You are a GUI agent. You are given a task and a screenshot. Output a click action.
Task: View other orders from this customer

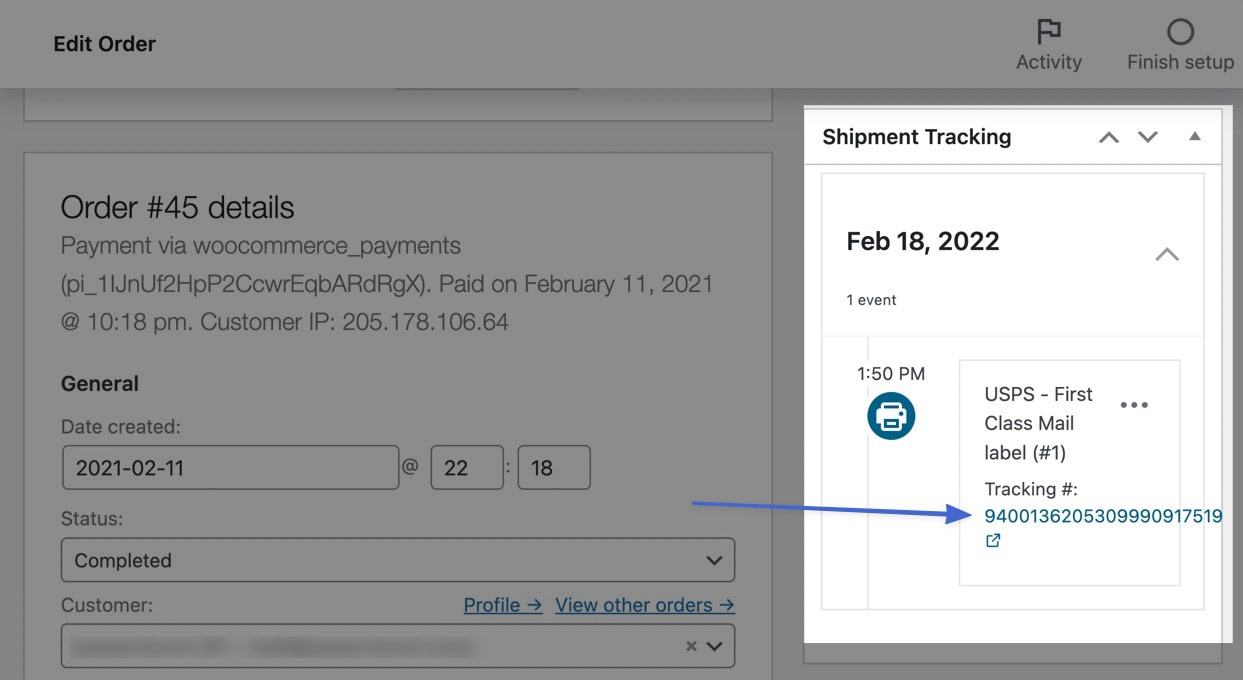click(644, 604)
